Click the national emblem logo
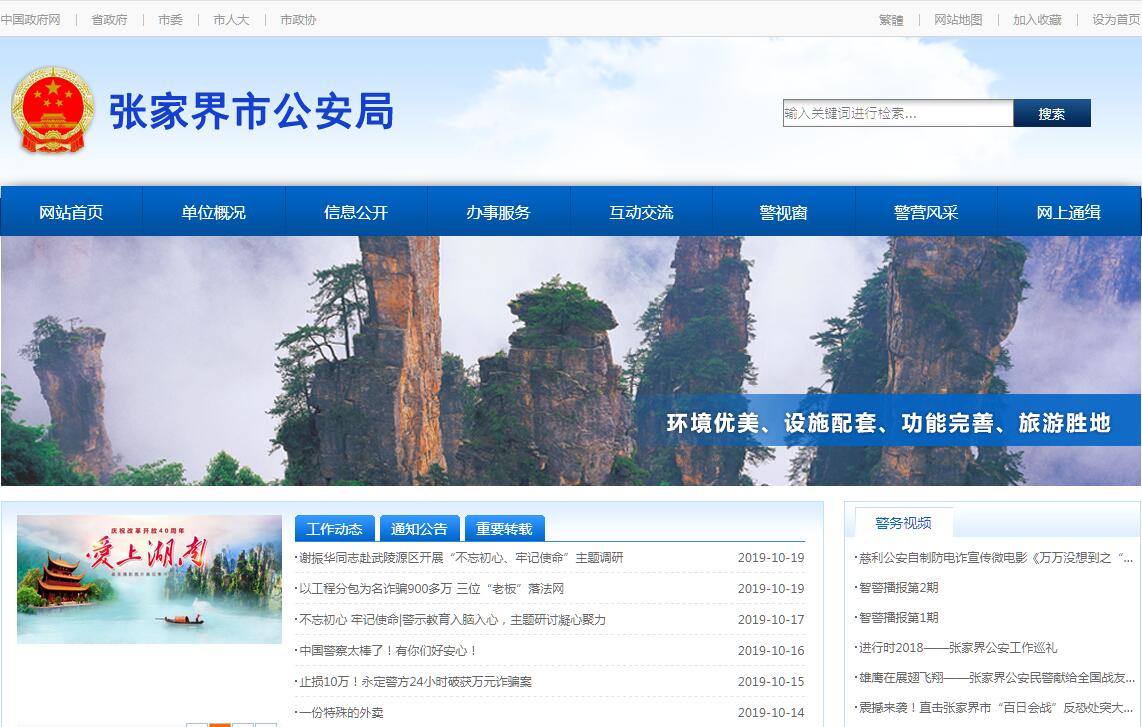This screenshot has height=727, width=1142. pyautogui.click(x=52, y=110)
